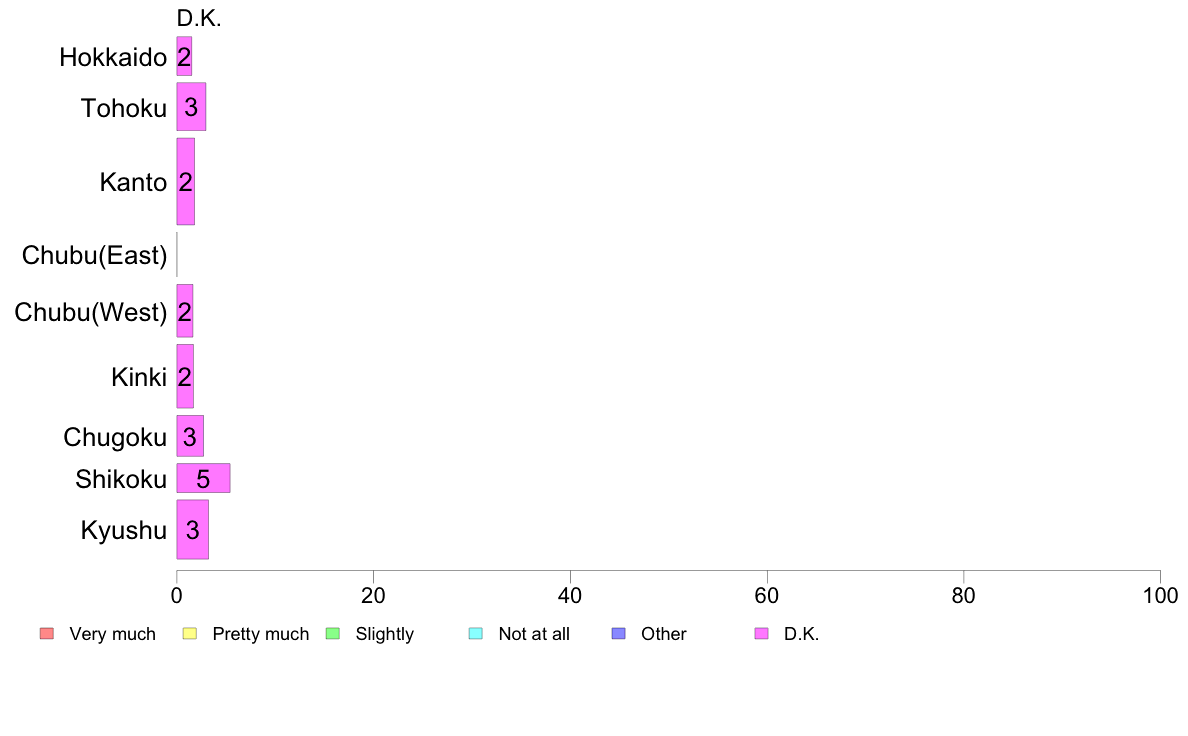
Task: Click the 40 tick on x-axis
Action: pos(570,596)
